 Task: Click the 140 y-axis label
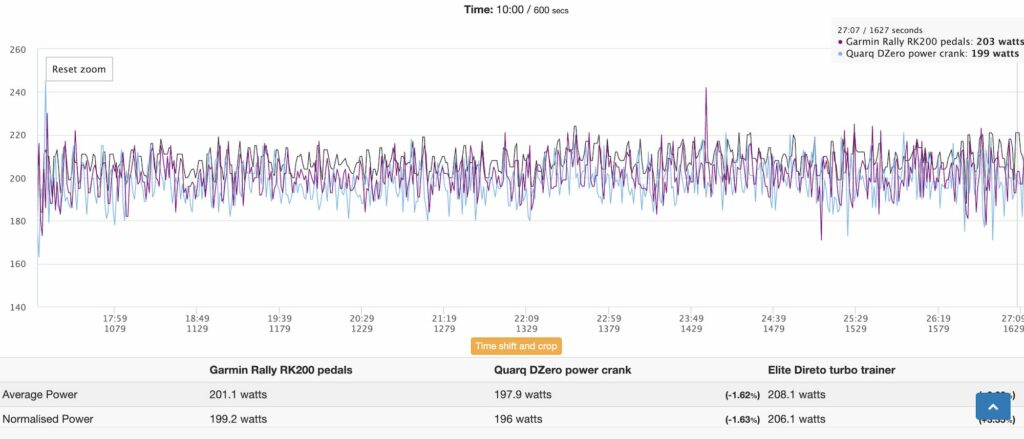(18, 307)
